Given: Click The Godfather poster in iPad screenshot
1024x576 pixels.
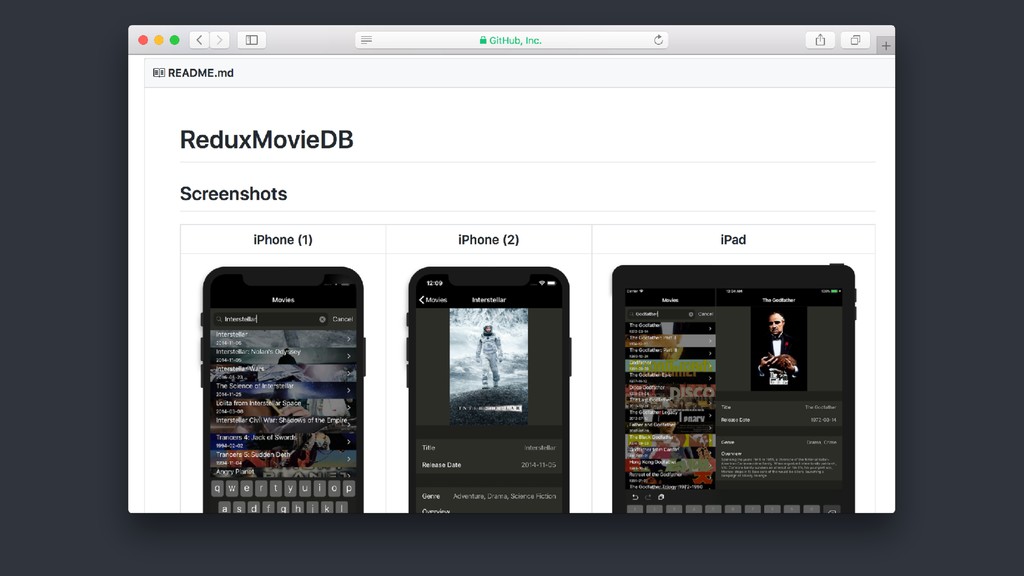Looking at the screenshot, I should tap(778, 349).
